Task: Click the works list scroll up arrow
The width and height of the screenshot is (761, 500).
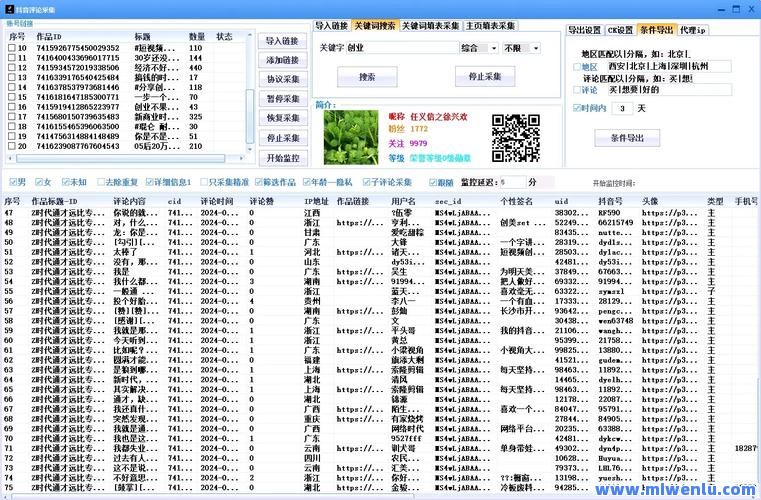Action: pyautogui.click(x=250, y=35)
